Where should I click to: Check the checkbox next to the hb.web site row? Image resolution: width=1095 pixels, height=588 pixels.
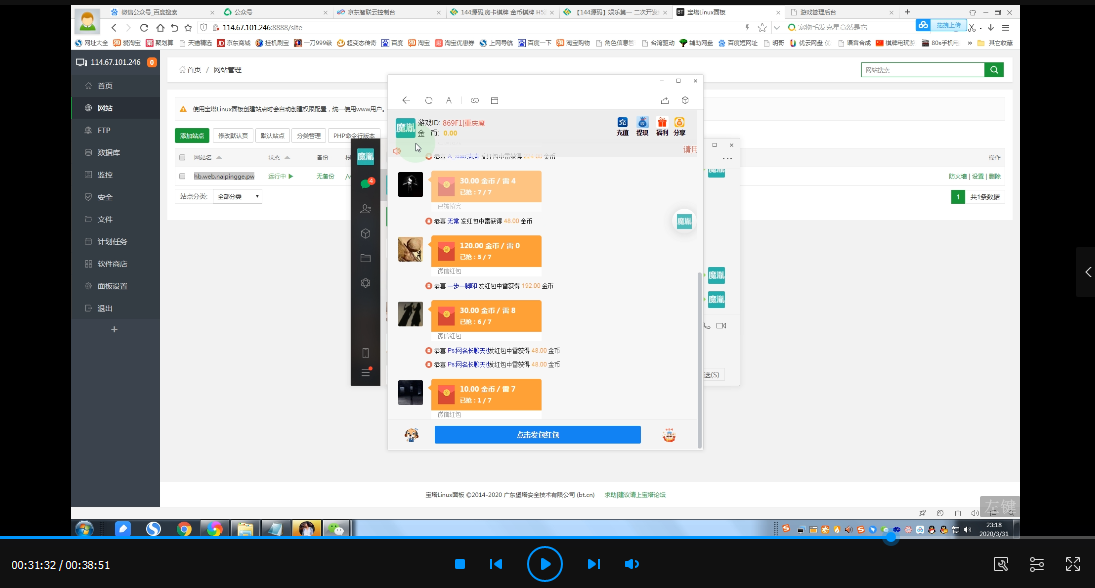click(x=181, y=176)
